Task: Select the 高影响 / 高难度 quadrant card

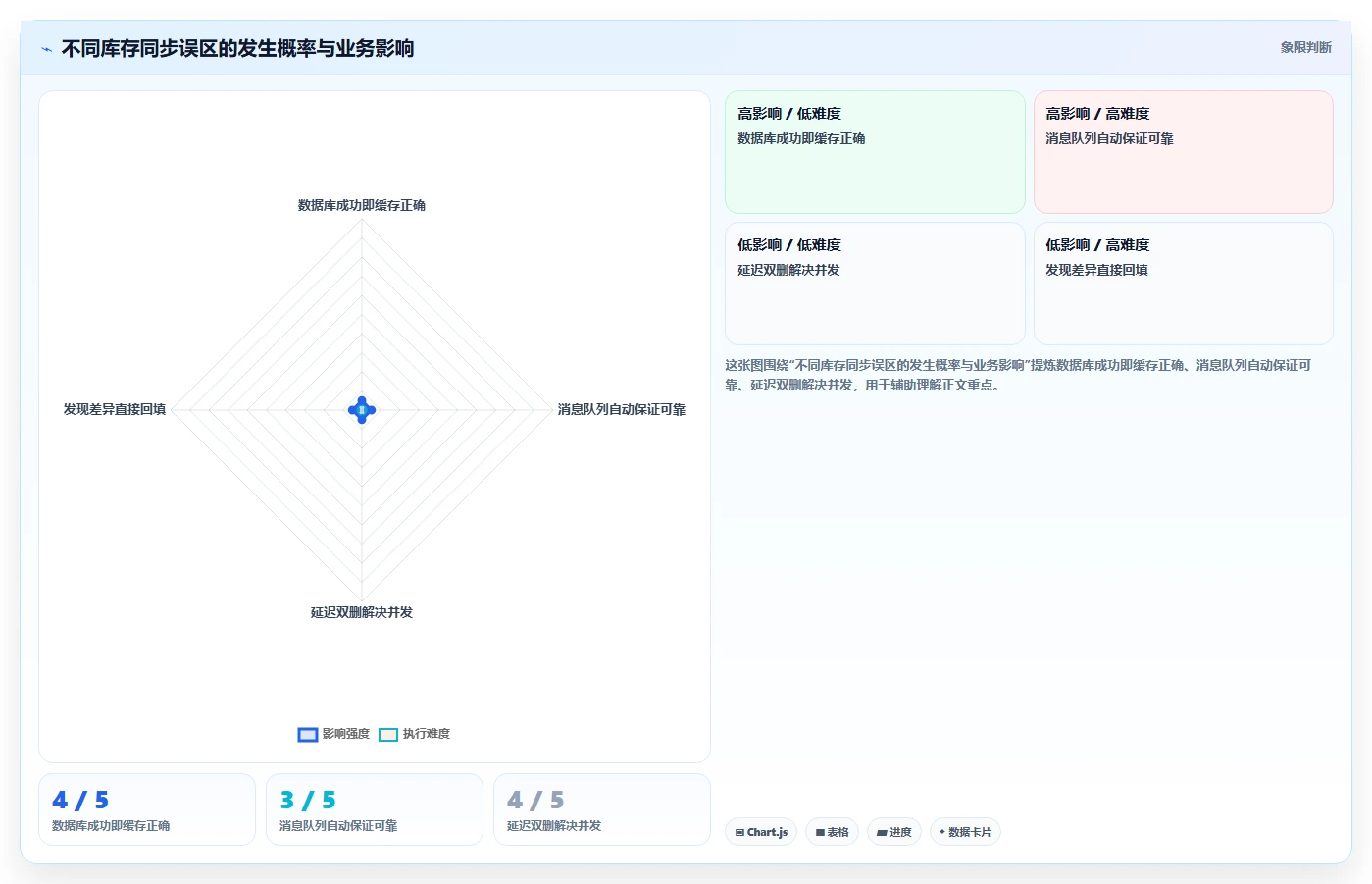Action: click(1183, 152)
